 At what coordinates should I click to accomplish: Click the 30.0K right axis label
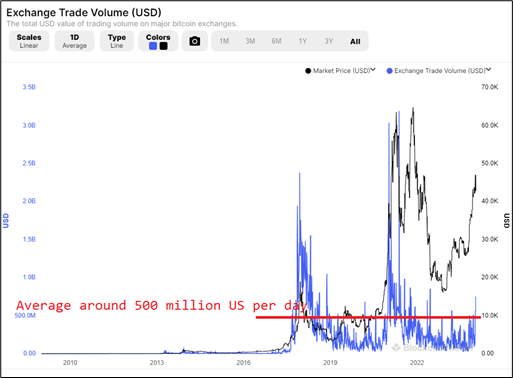[x=490, y=239]
